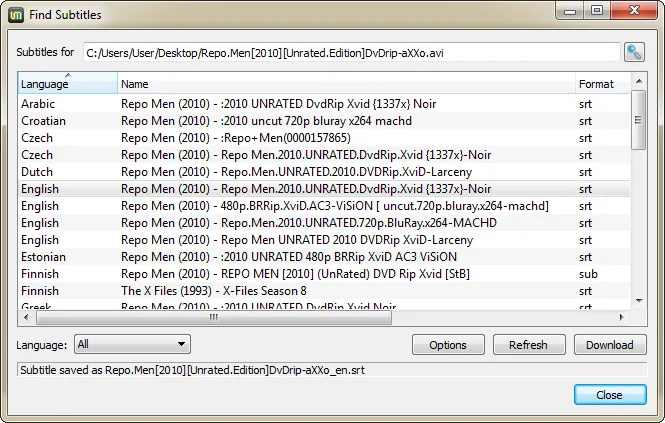Click the Subtitles for file path field
665x423 pixels.
coord(352,53)
